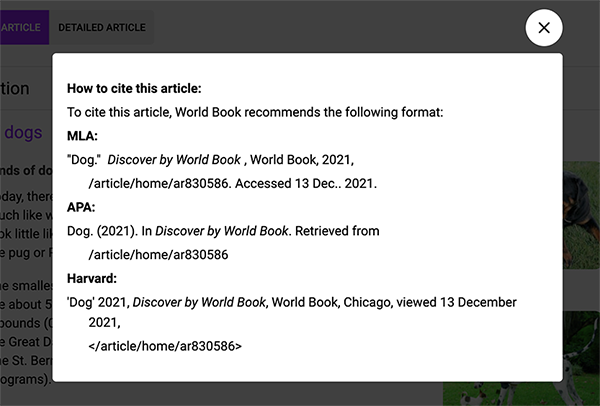Click the 'World Book recommends the following format' sentence
The height and width of the screenshot is (406, 600).
pos(255,112)
